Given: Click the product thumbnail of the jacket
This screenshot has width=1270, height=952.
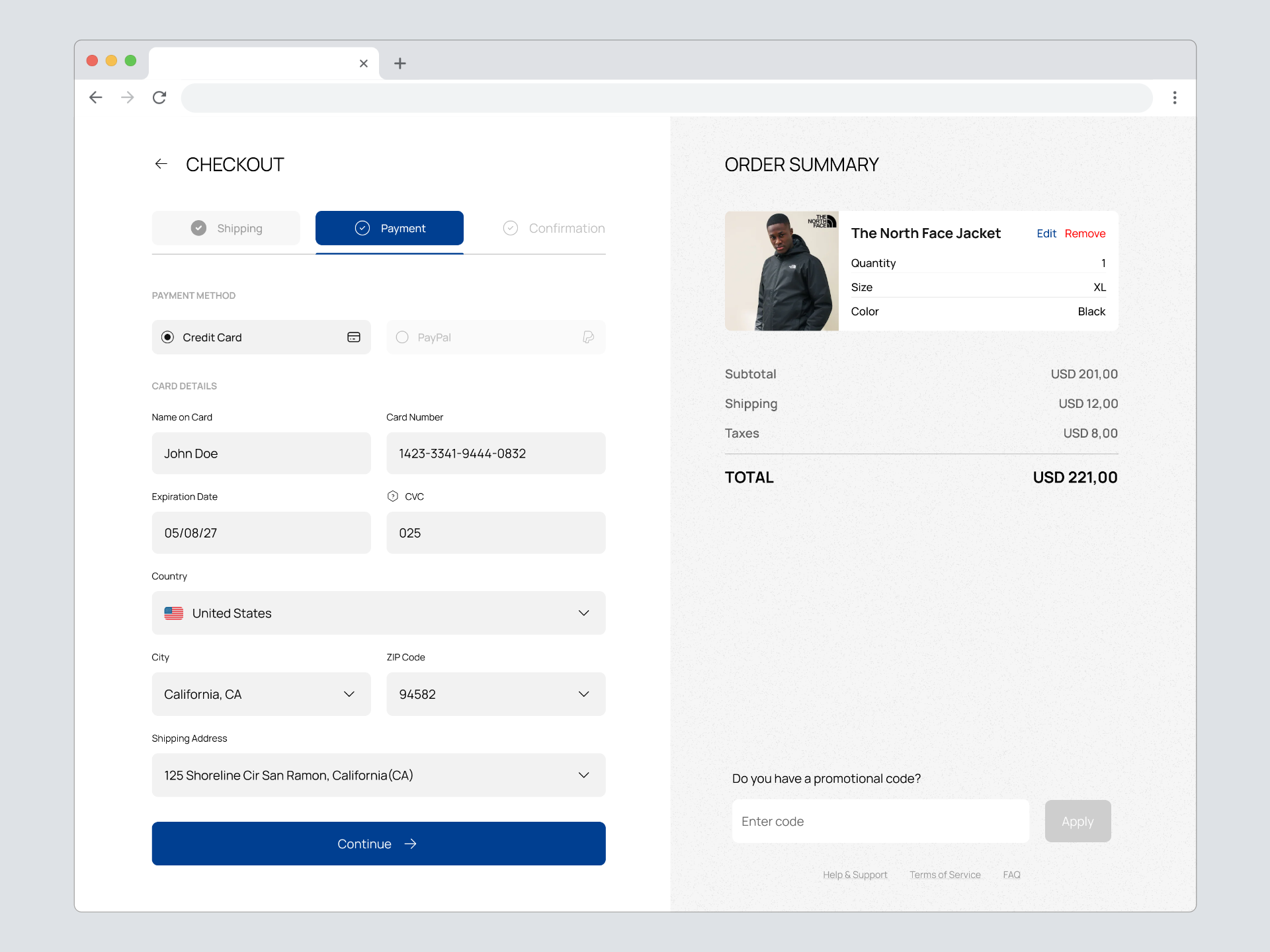Looking at the screenshot, I should coord(781,271).
